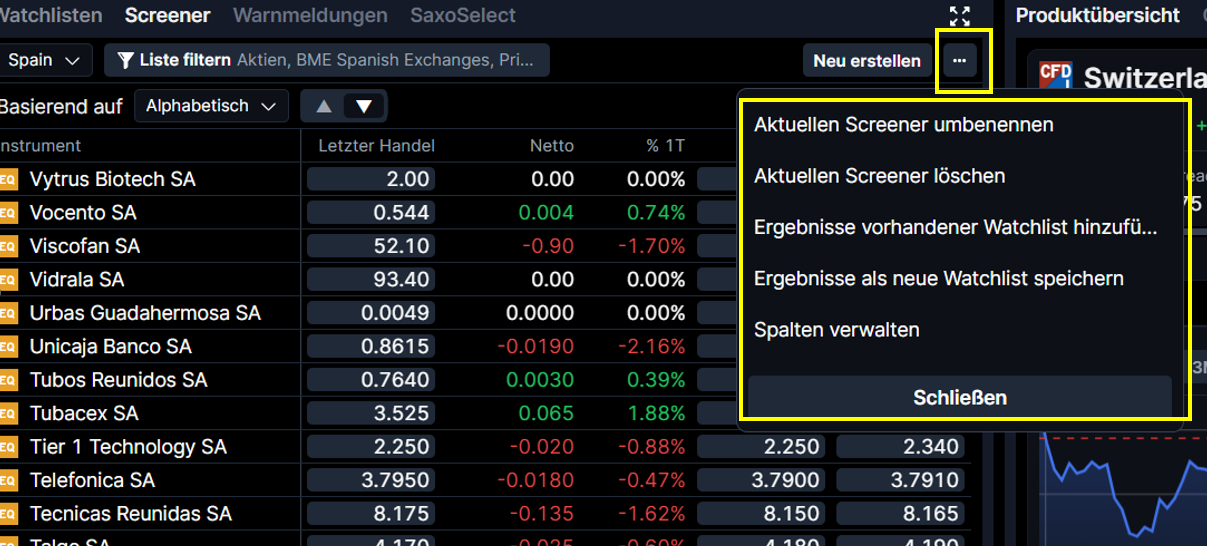Open Liste filtern filter settings

pos(326,61)
